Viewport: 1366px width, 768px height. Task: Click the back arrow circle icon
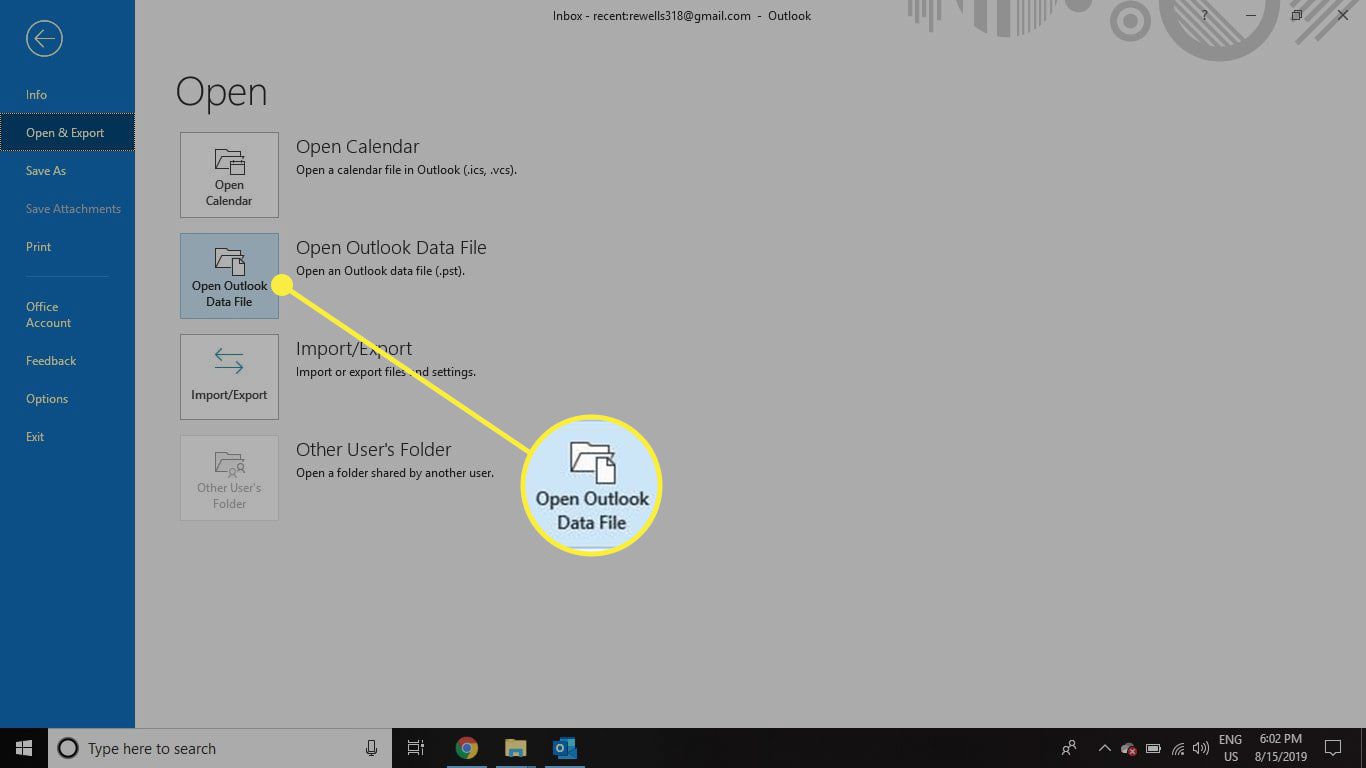[45, 39]
